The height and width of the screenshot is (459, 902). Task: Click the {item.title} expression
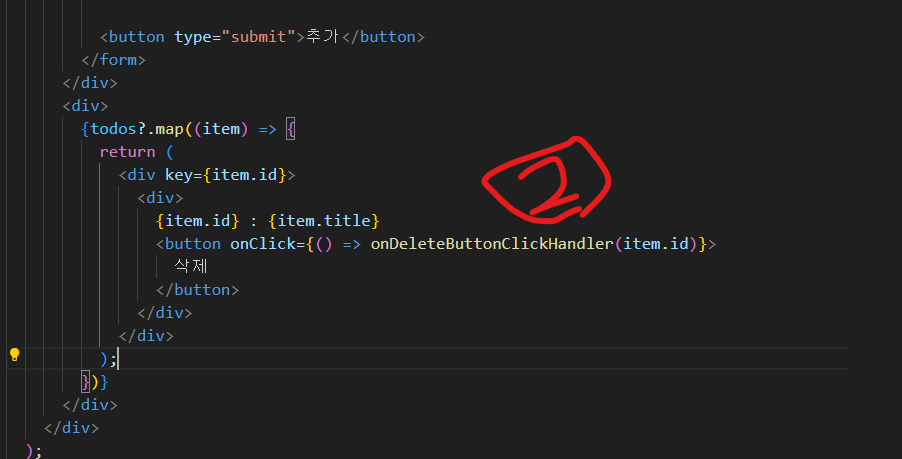point(324,221)
